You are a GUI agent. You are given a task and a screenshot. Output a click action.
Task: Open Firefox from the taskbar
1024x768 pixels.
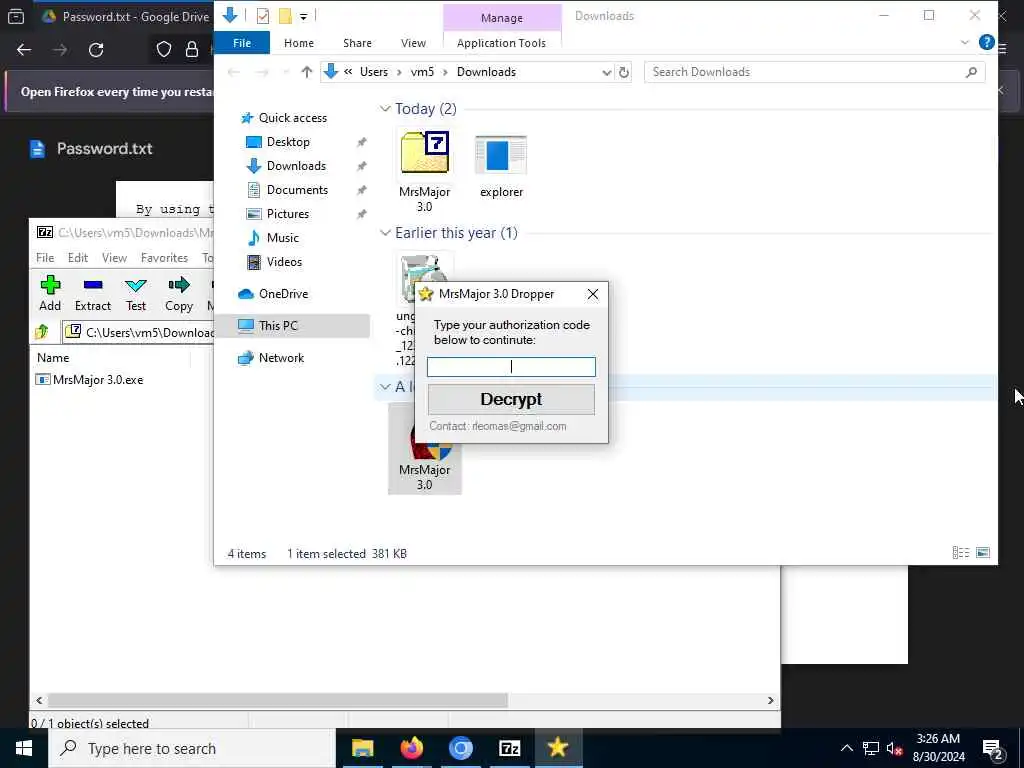click(411, 748)
